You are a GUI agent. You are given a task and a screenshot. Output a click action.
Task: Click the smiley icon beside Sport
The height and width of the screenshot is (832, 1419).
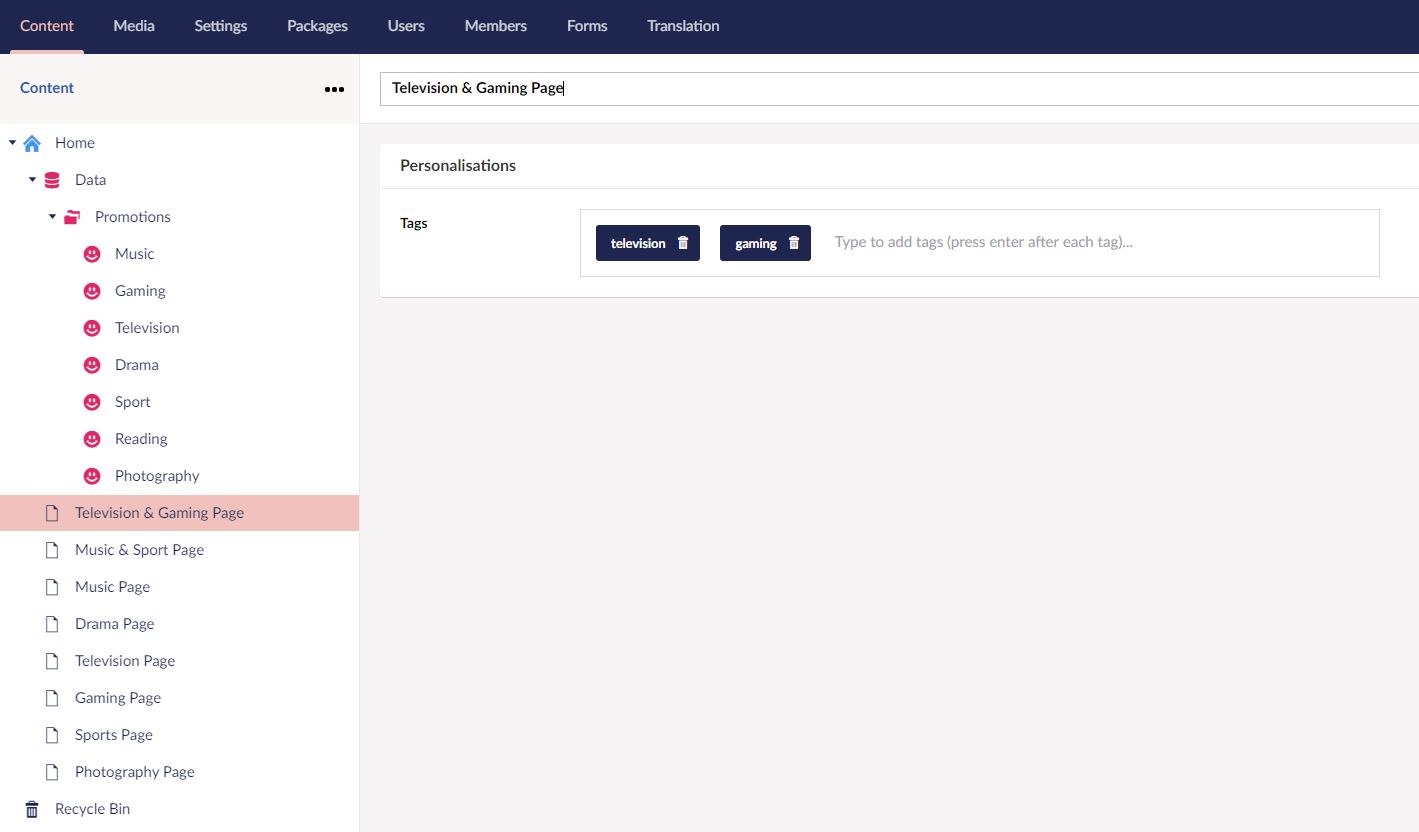[x=92, y=402]
